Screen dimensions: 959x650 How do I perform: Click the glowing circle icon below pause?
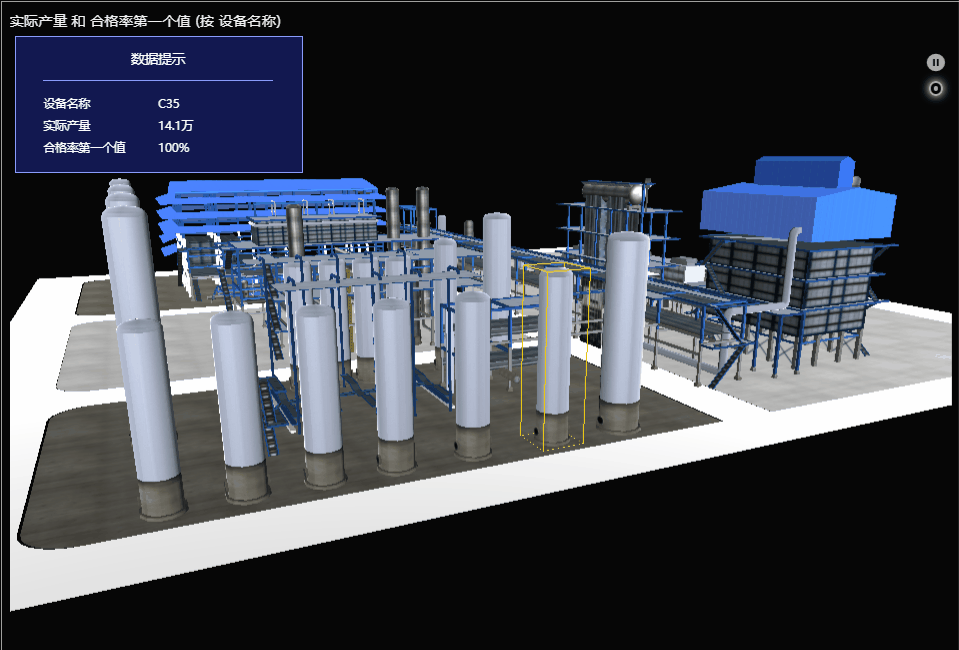[x=935, y=88]
